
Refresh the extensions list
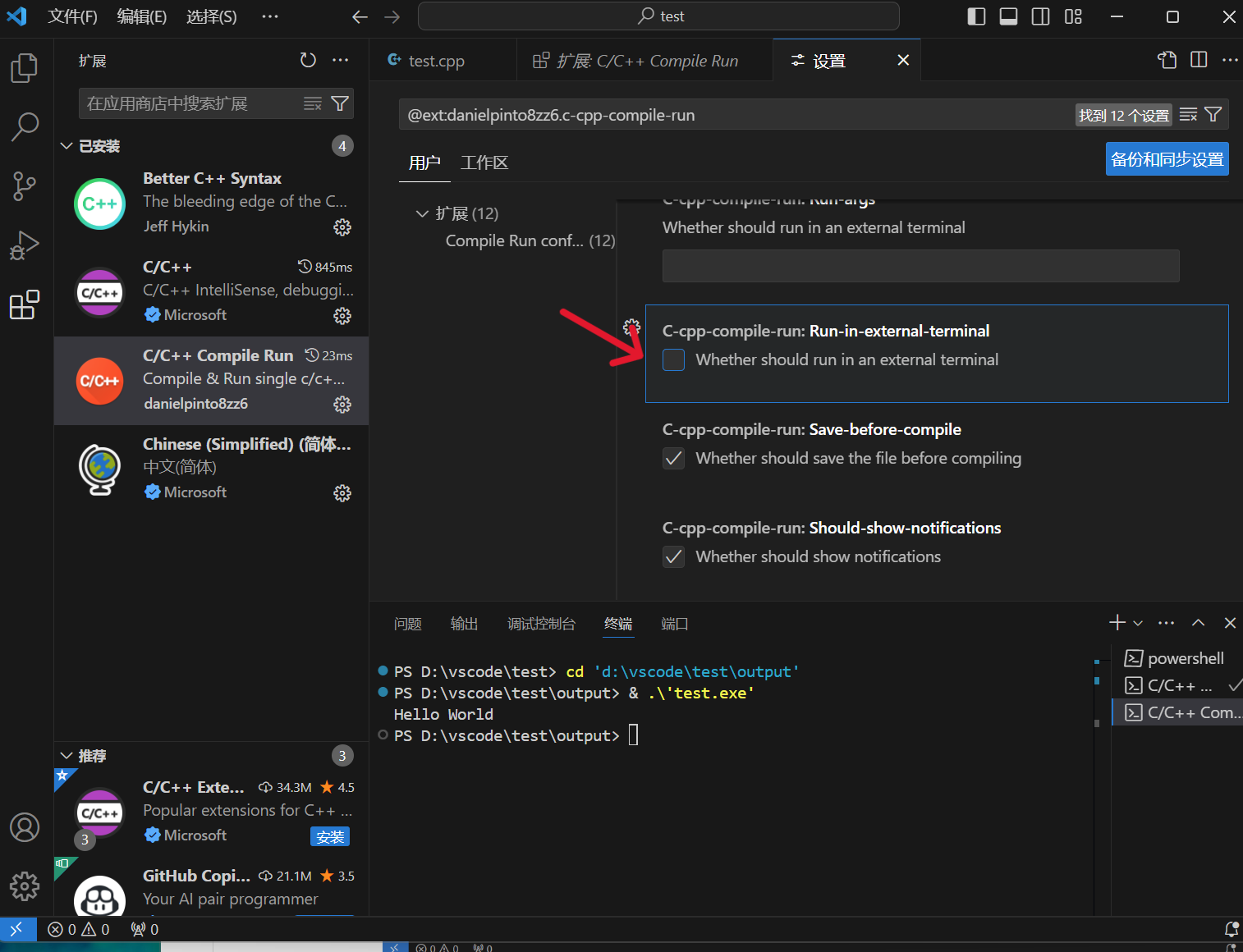click(308, 60)
